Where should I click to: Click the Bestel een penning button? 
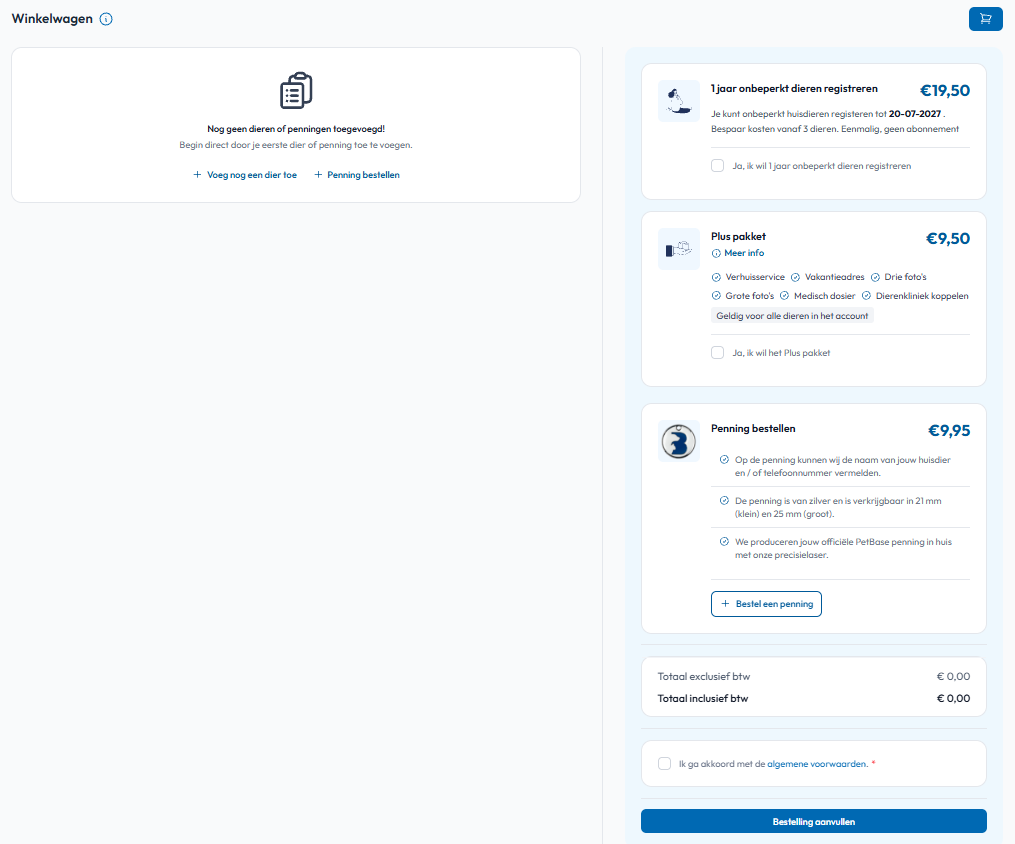[766, 604]
